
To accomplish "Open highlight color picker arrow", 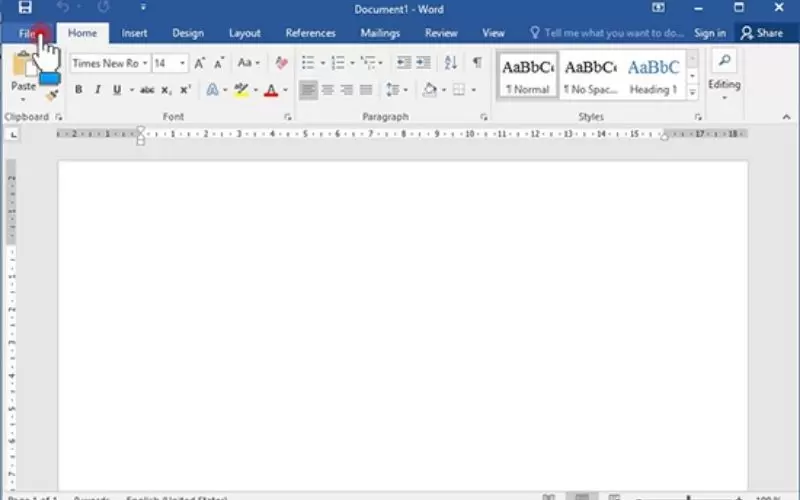I will point(256,90).
